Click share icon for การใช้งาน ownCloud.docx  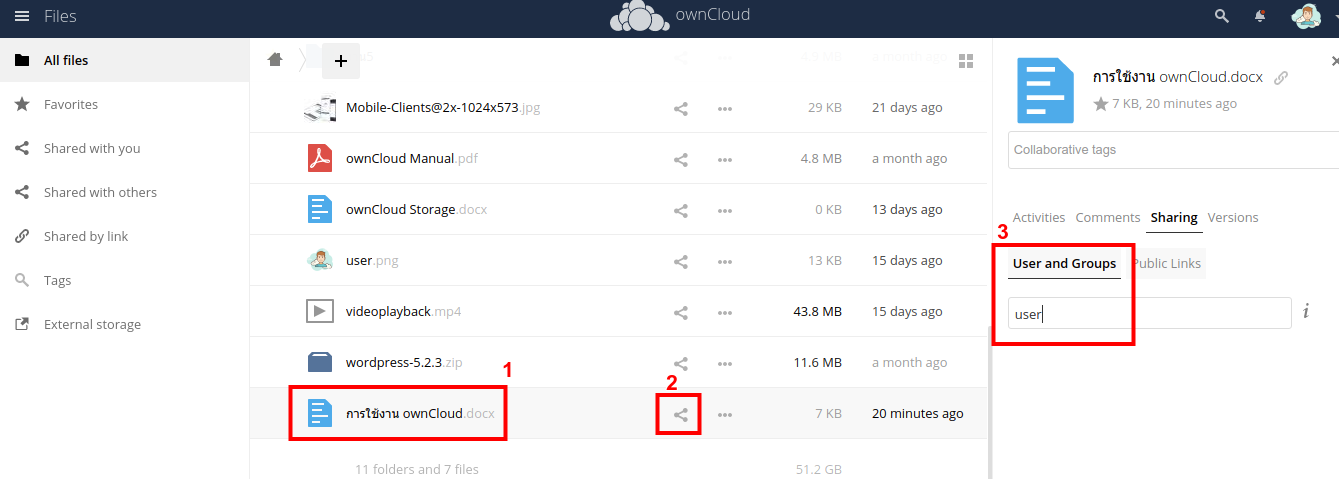pyautogui.click(x=681, y=414)
